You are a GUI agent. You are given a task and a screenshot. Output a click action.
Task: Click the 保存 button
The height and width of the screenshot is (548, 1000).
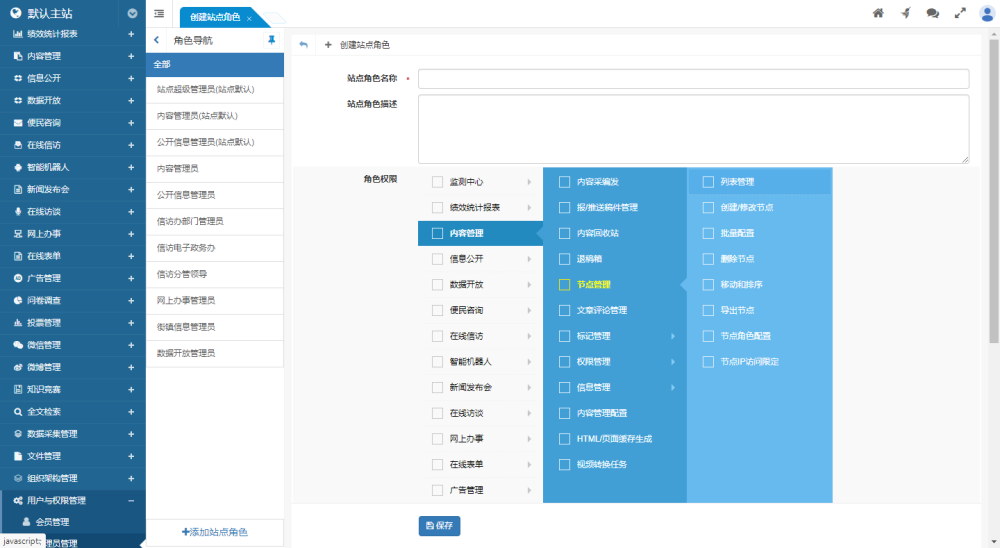click(439, 525)
